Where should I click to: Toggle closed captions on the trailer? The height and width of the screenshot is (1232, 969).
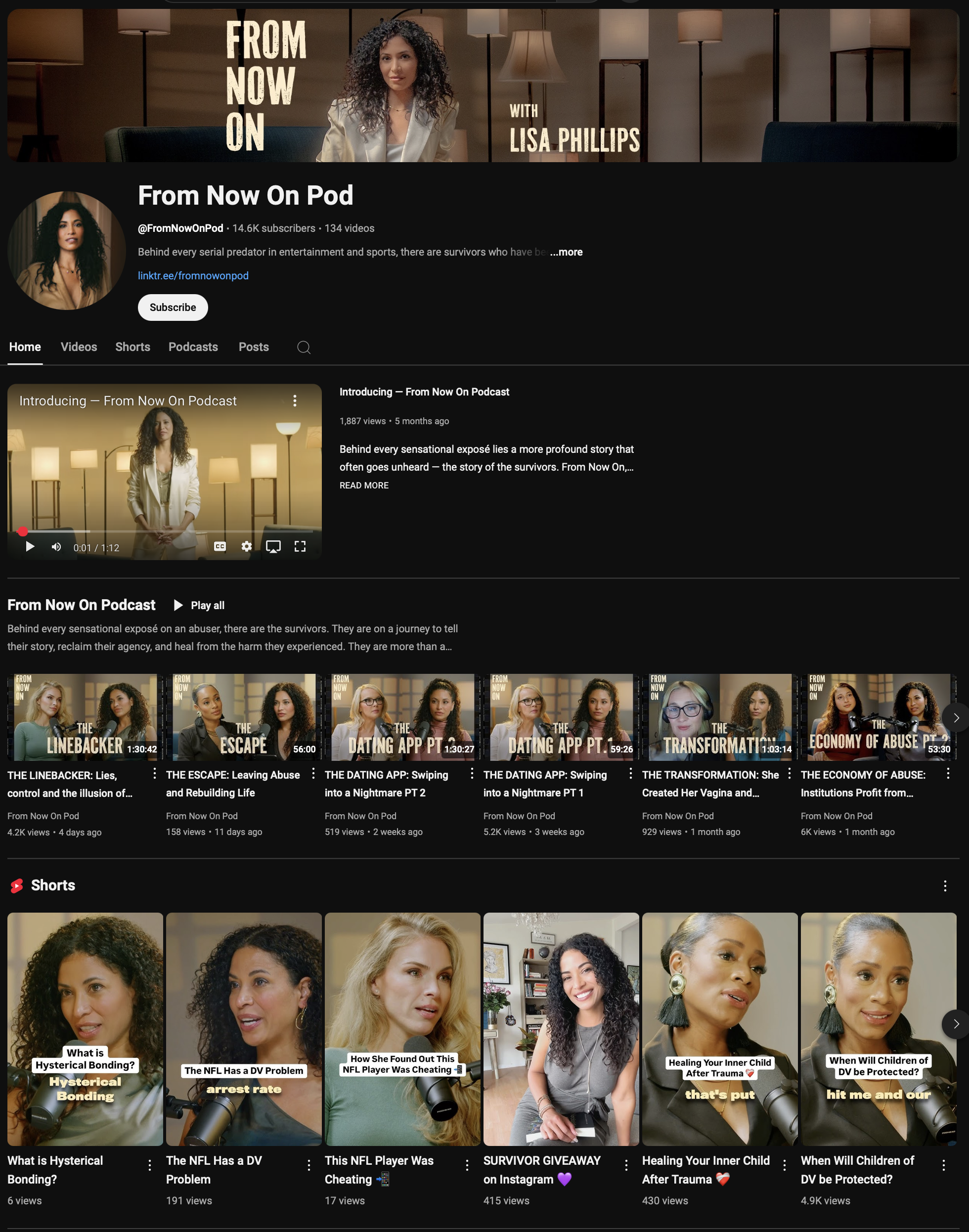pos(220,546)
